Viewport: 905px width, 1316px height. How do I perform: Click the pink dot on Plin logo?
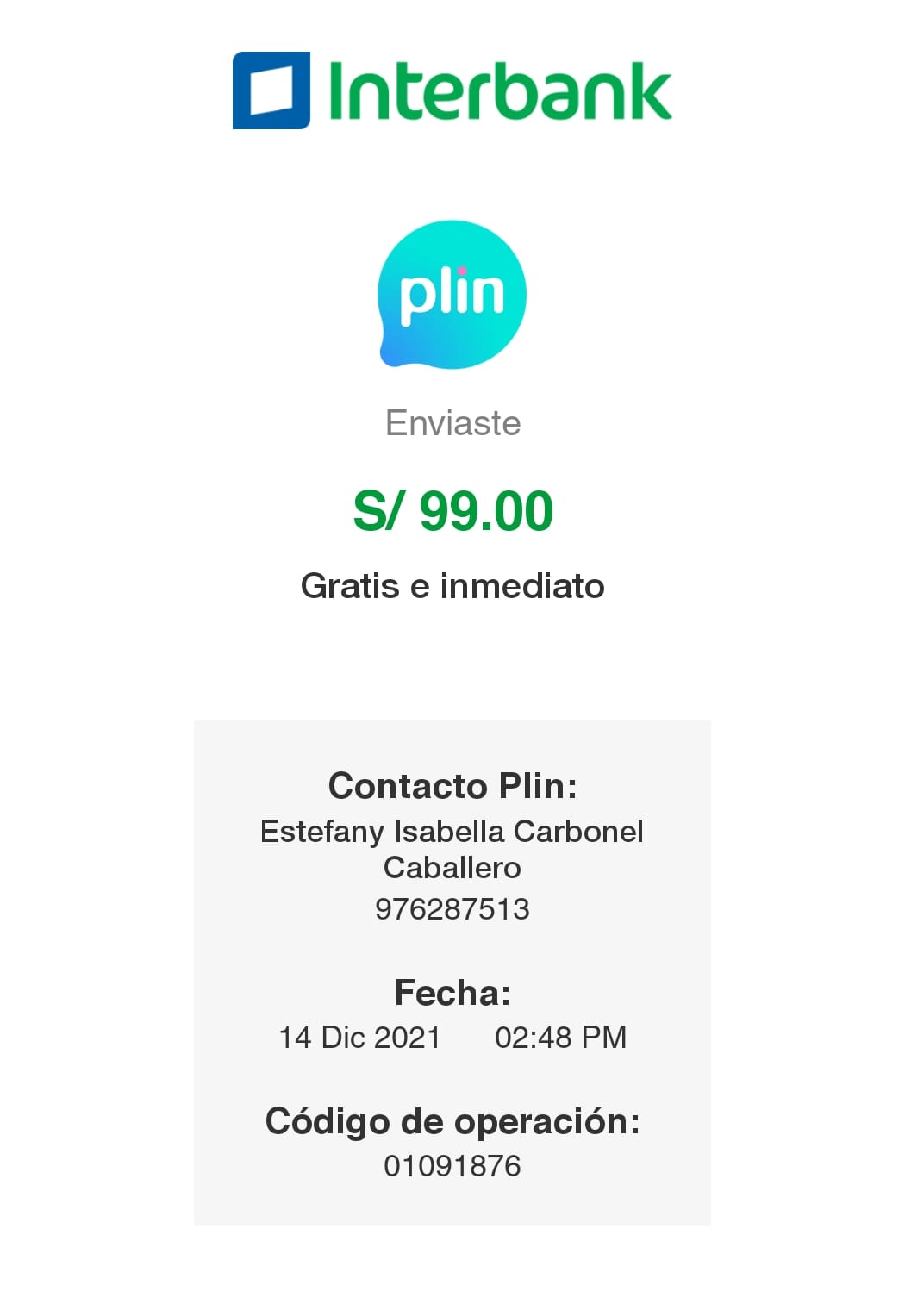tap(462, 271)
